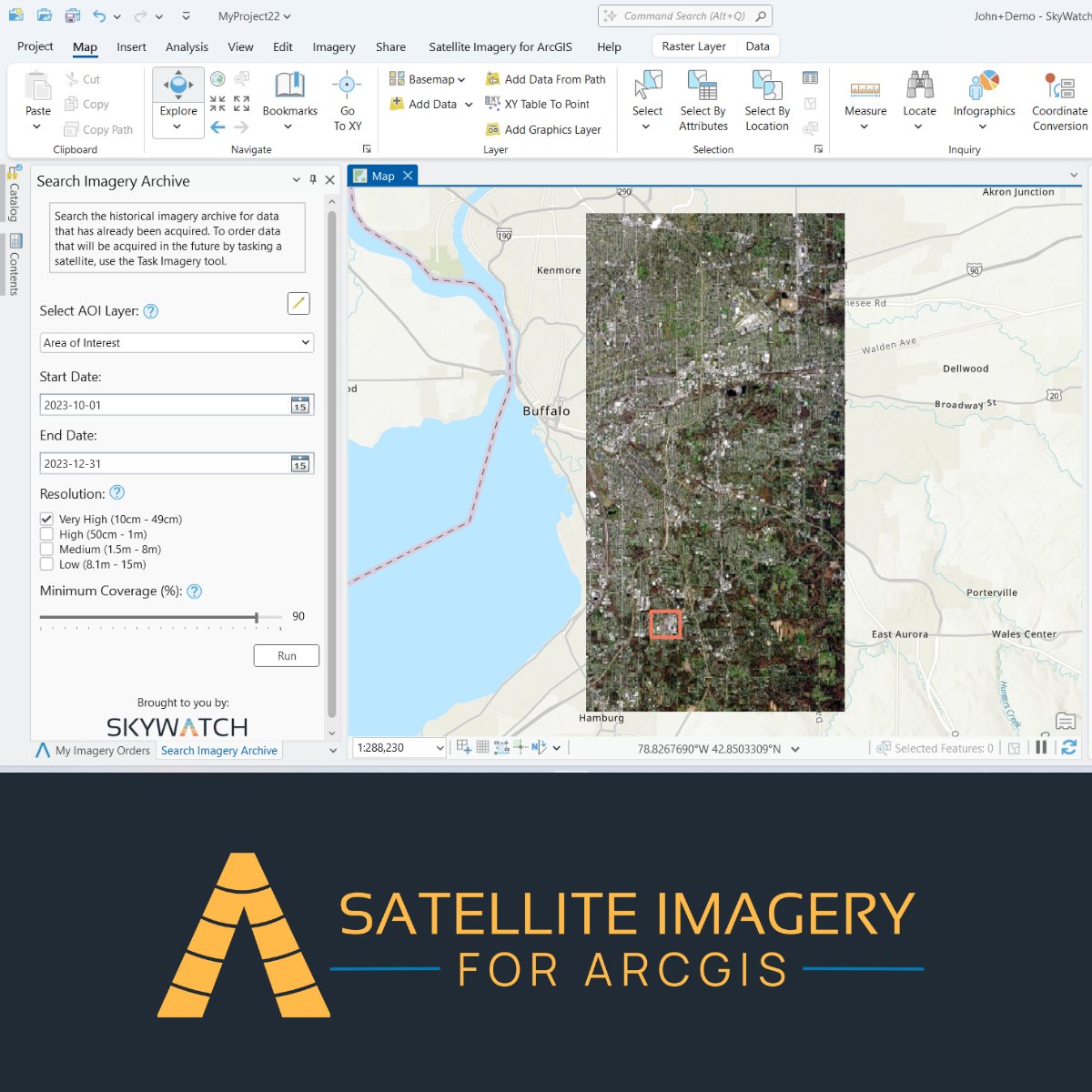
Task: Check Medium (1.5m - 8m) resolution
Action: click(46, 549)
